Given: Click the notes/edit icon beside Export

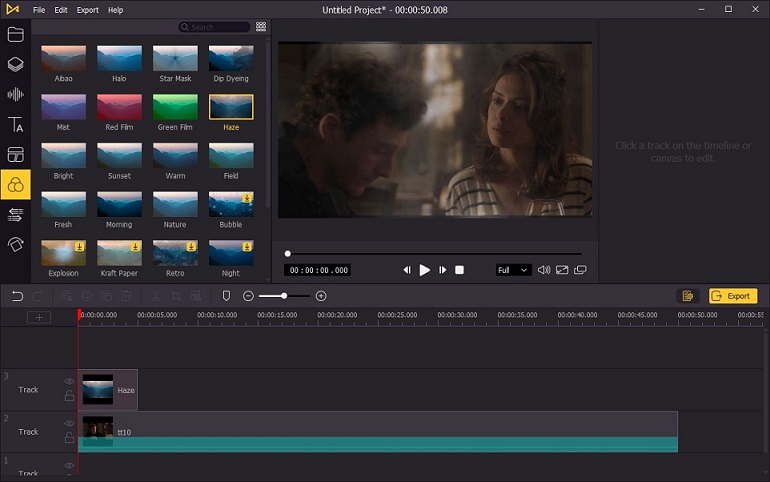Looking at the screenshot, I should click(x=688, y=295).
